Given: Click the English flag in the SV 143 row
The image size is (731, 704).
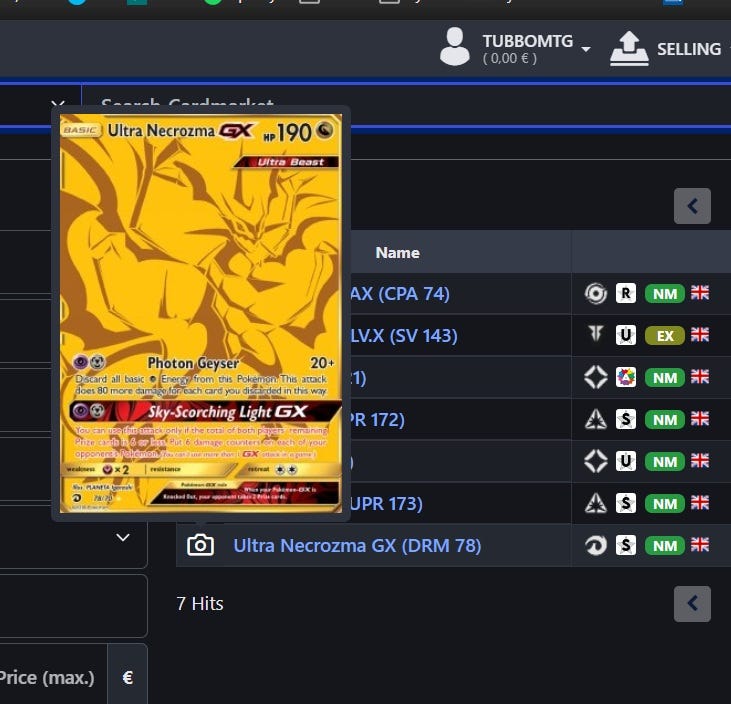Looking at the screenshot, I should coord(700,335).
